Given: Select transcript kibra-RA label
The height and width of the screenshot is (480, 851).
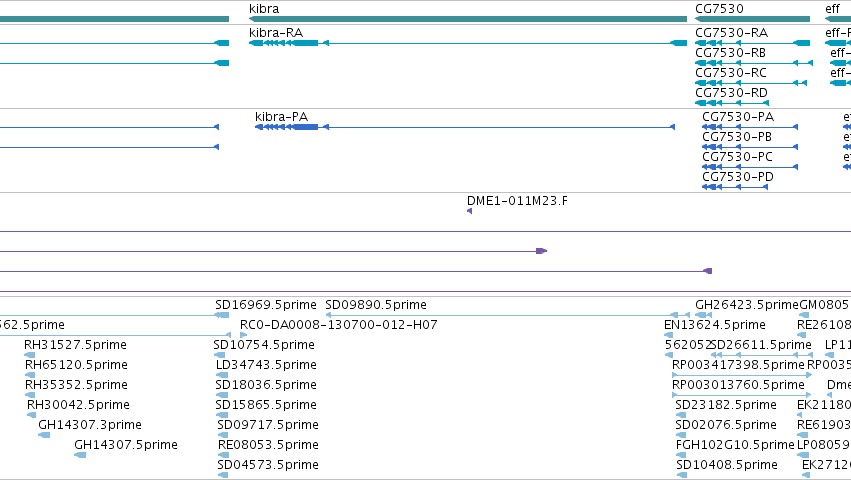Looking at the screenshot, I should (x=276, y=33).
